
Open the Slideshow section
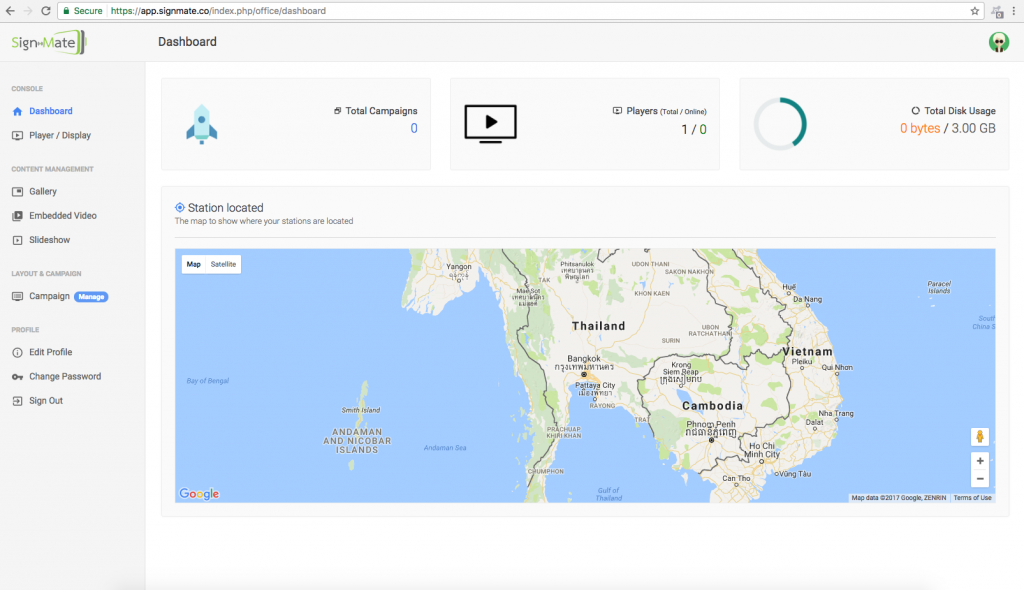(49, 240)
